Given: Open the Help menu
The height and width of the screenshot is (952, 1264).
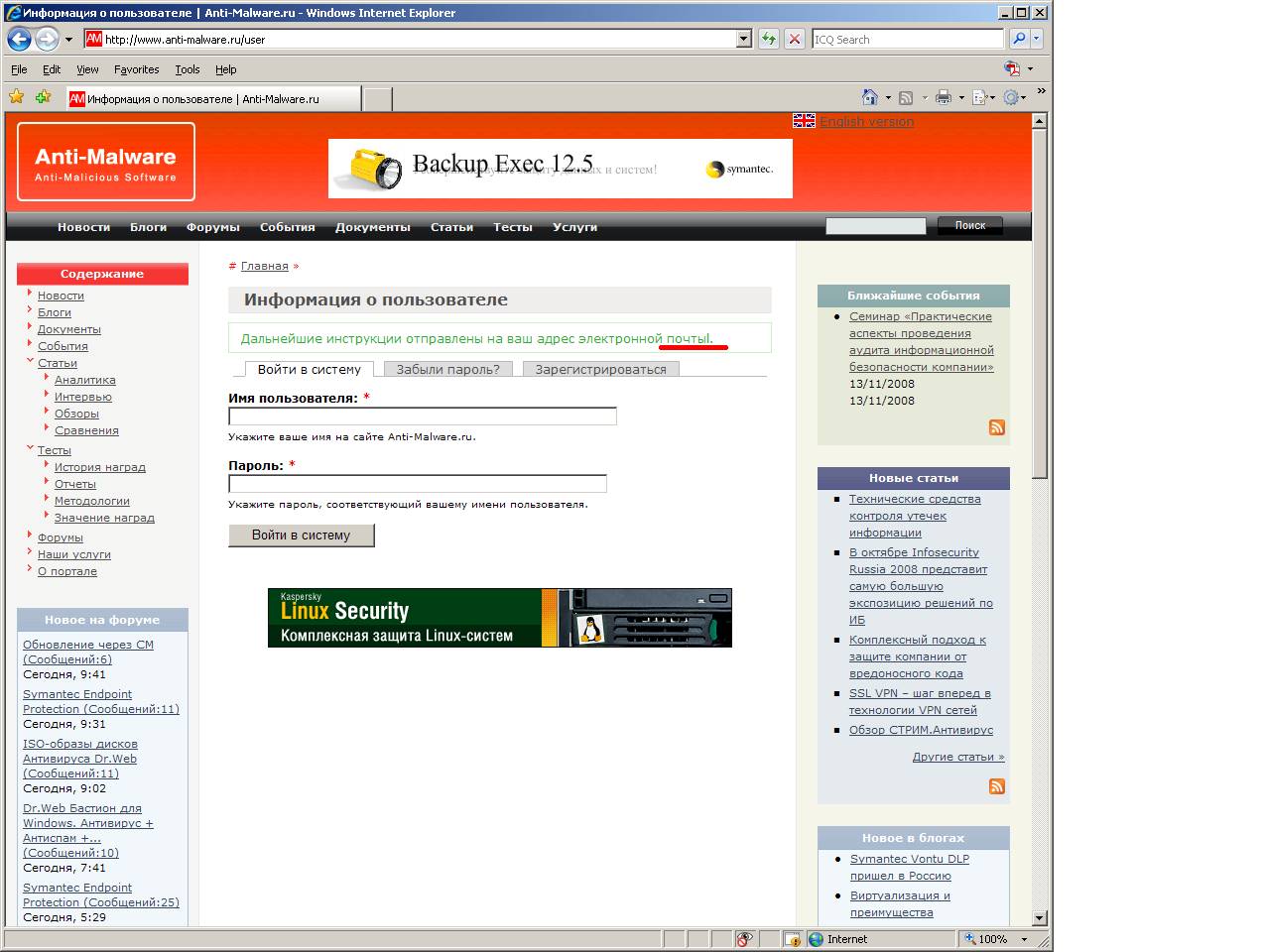Looking at the screenshot, I should click(x=225, y=69).
